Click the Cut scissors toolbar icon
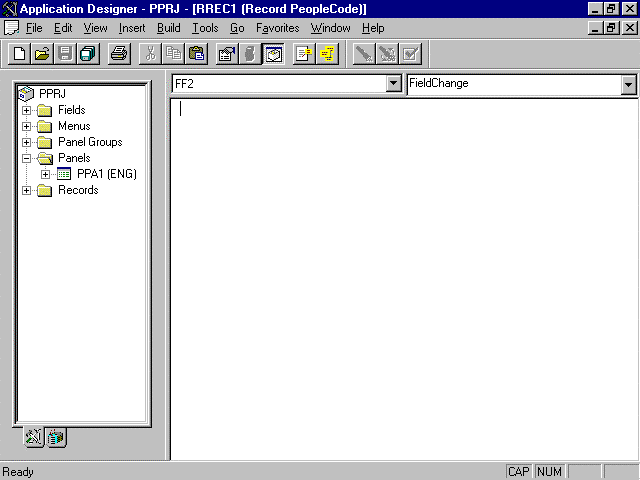Image resolution: width=640 pixels, height=480 pixels. [x=151, y=53]
